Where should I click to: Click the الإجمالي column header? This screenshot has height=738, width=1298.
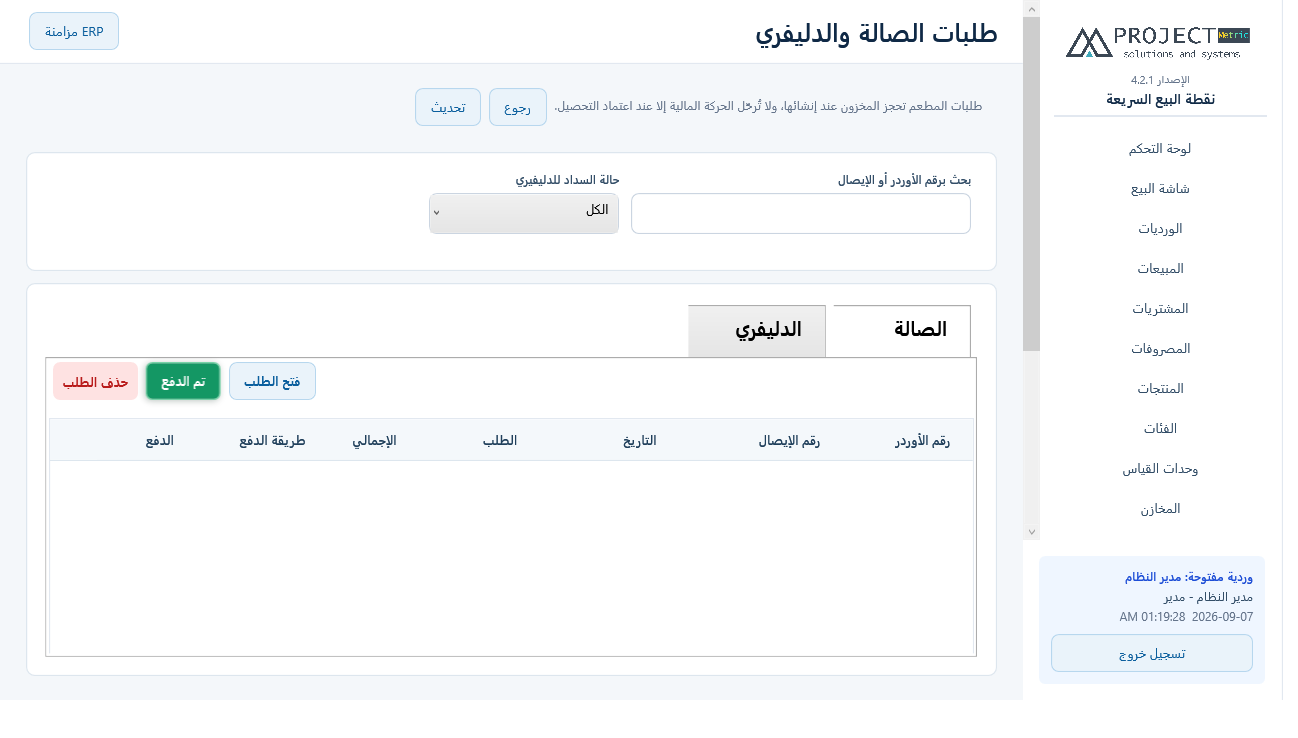tap(374, 441)
